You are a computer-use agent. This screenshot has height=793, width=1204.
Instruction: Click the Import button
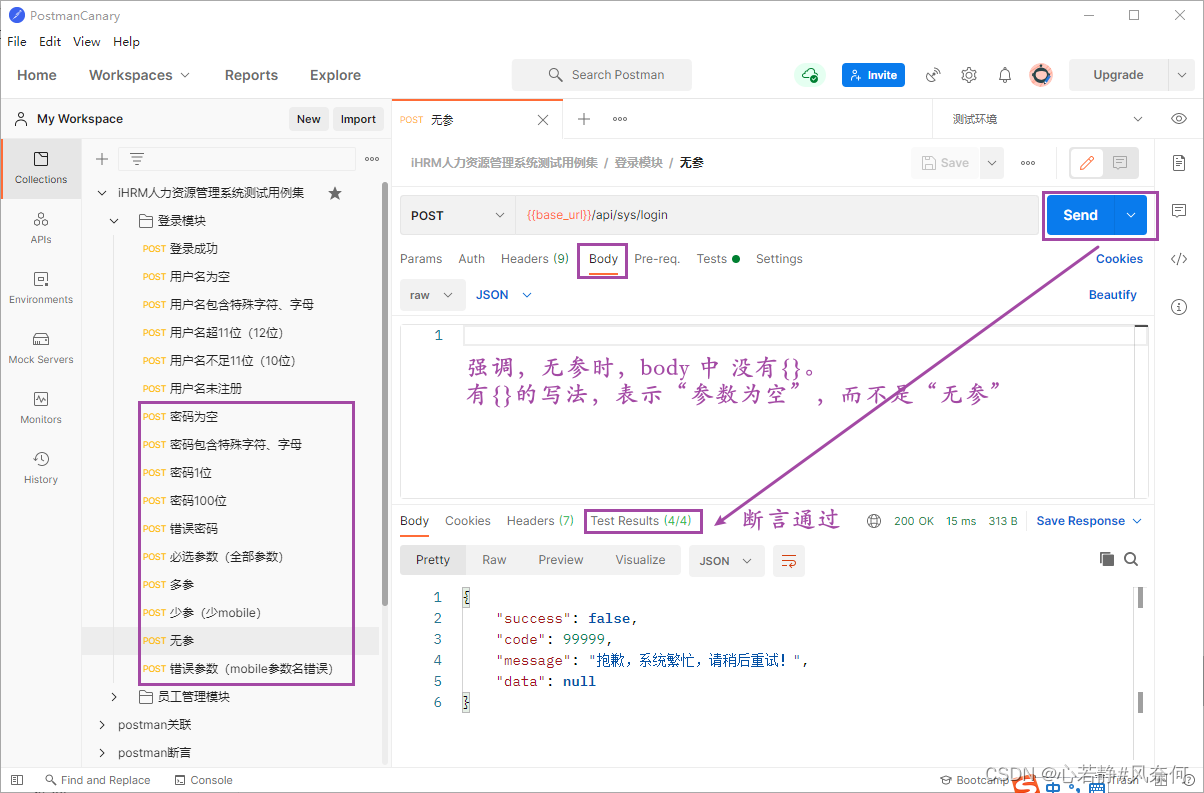(358, 119)
